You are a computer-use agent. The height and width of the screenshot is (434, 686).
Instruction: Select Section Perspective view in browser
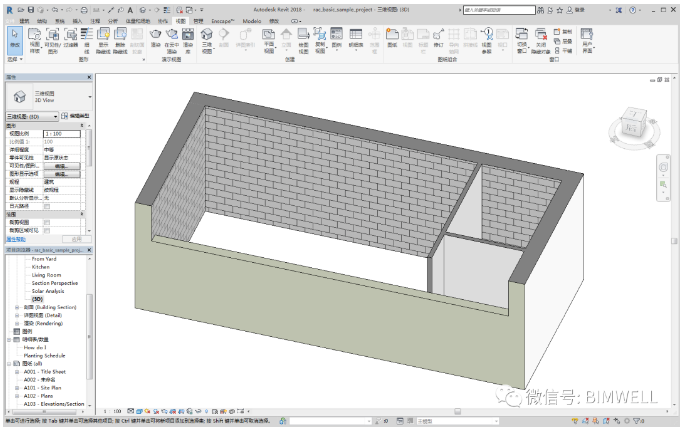[55, 283]
